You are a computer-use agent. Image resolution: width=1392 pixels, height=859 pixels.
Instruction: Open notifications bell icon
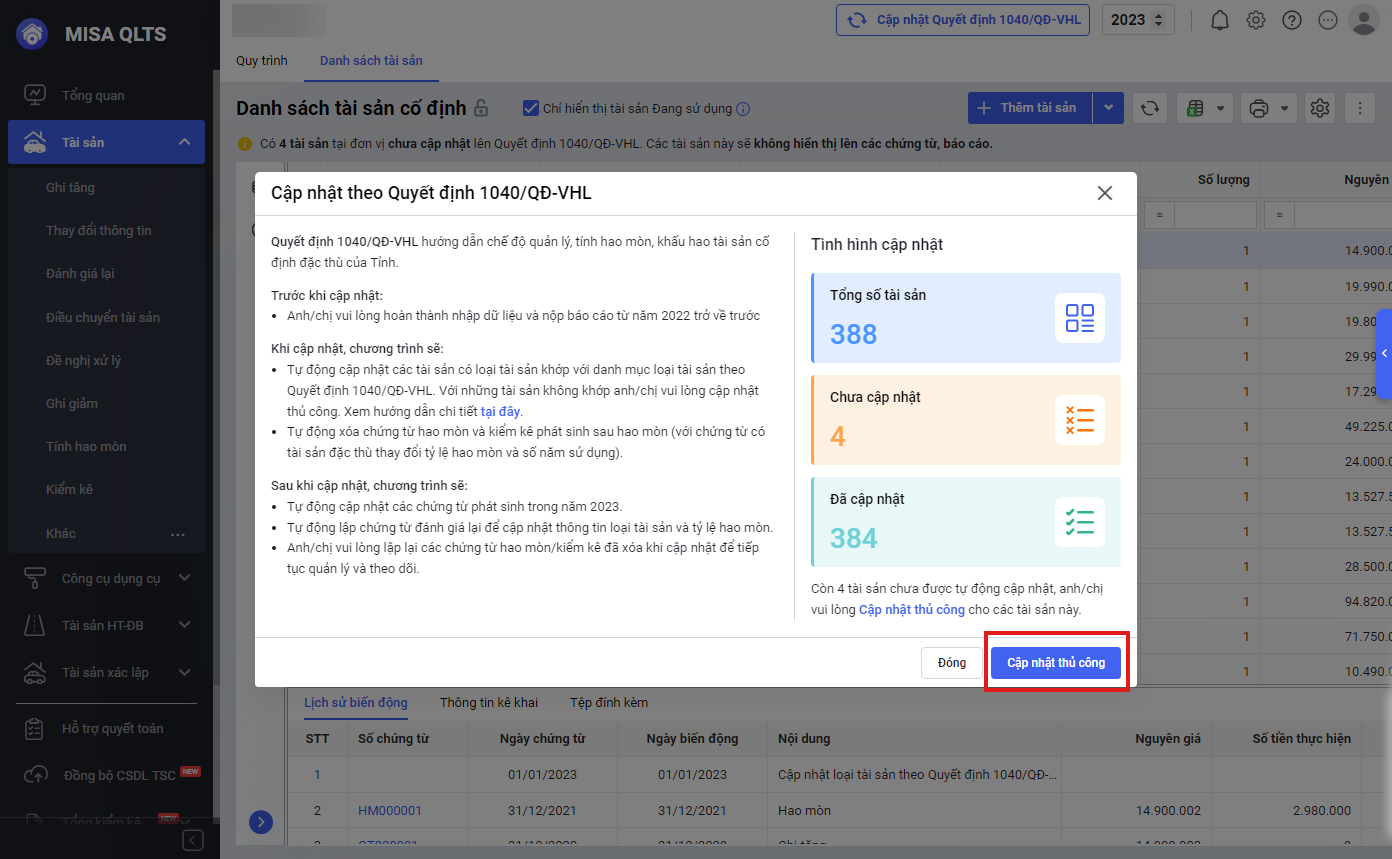(1220, 20)
